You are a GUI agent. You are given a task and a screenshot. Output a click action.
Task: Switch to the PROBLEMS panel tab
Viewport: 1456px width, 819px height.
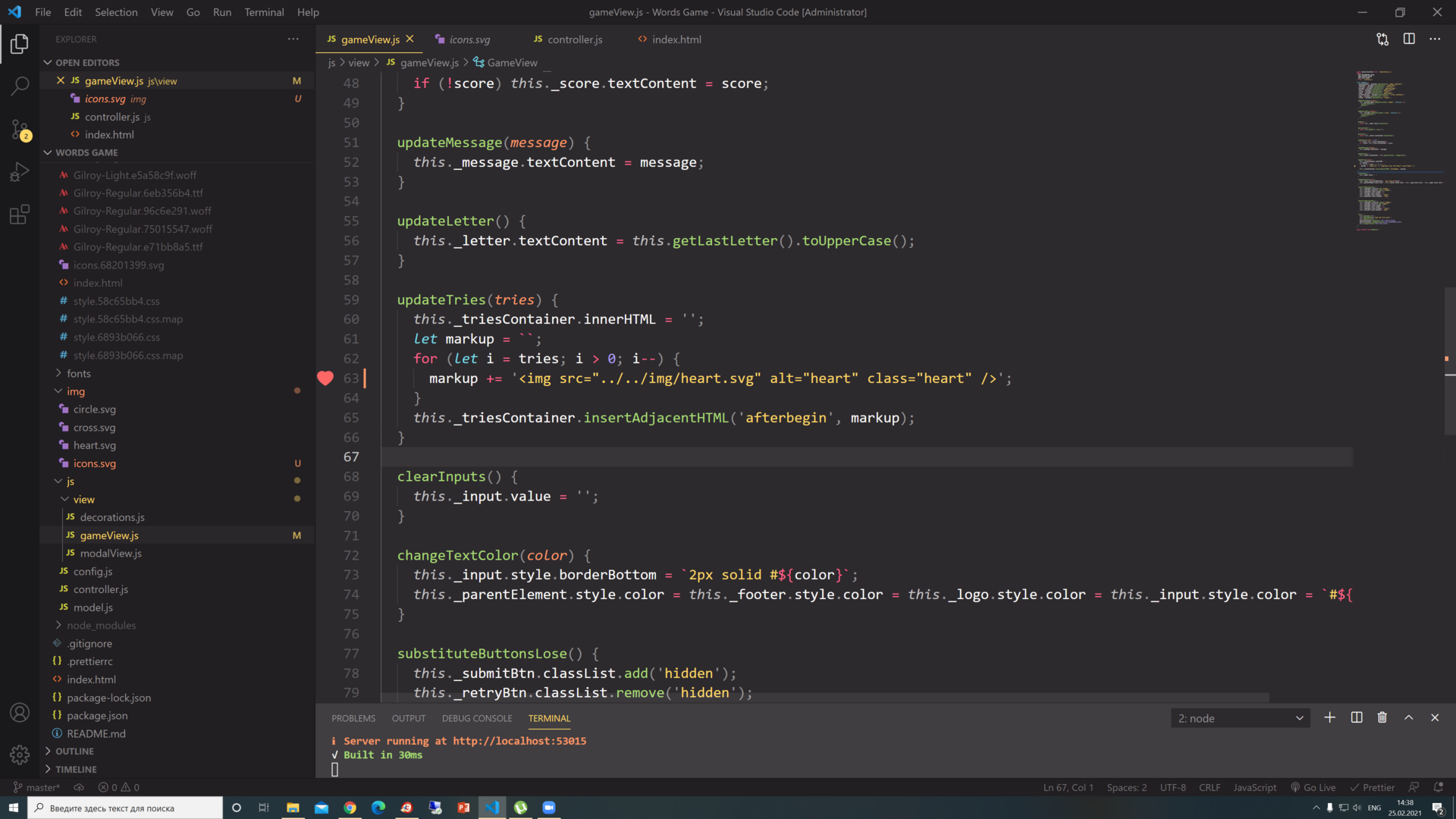coord(353,718)
